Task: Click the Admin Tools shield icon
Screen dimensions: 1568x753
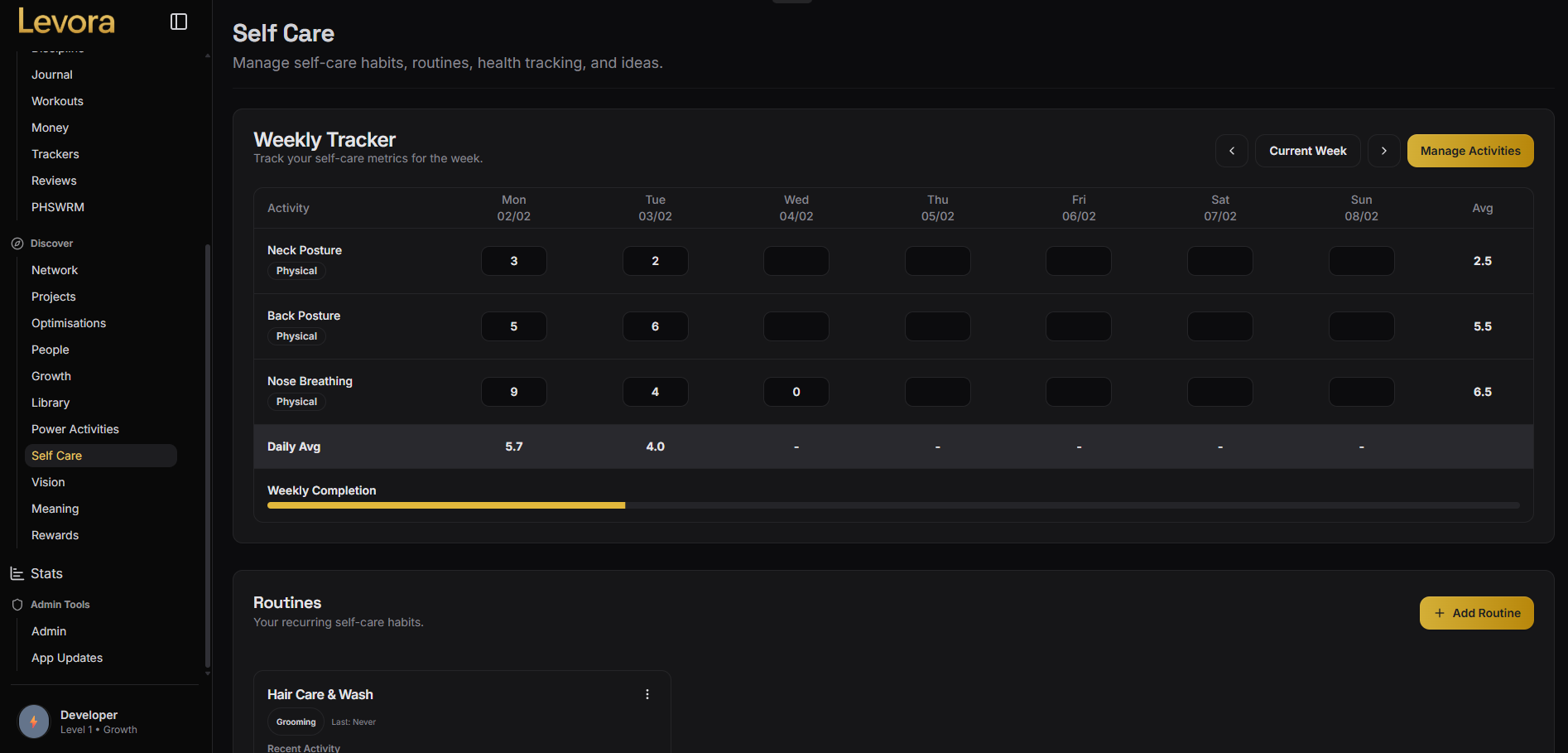Action: 17,605
